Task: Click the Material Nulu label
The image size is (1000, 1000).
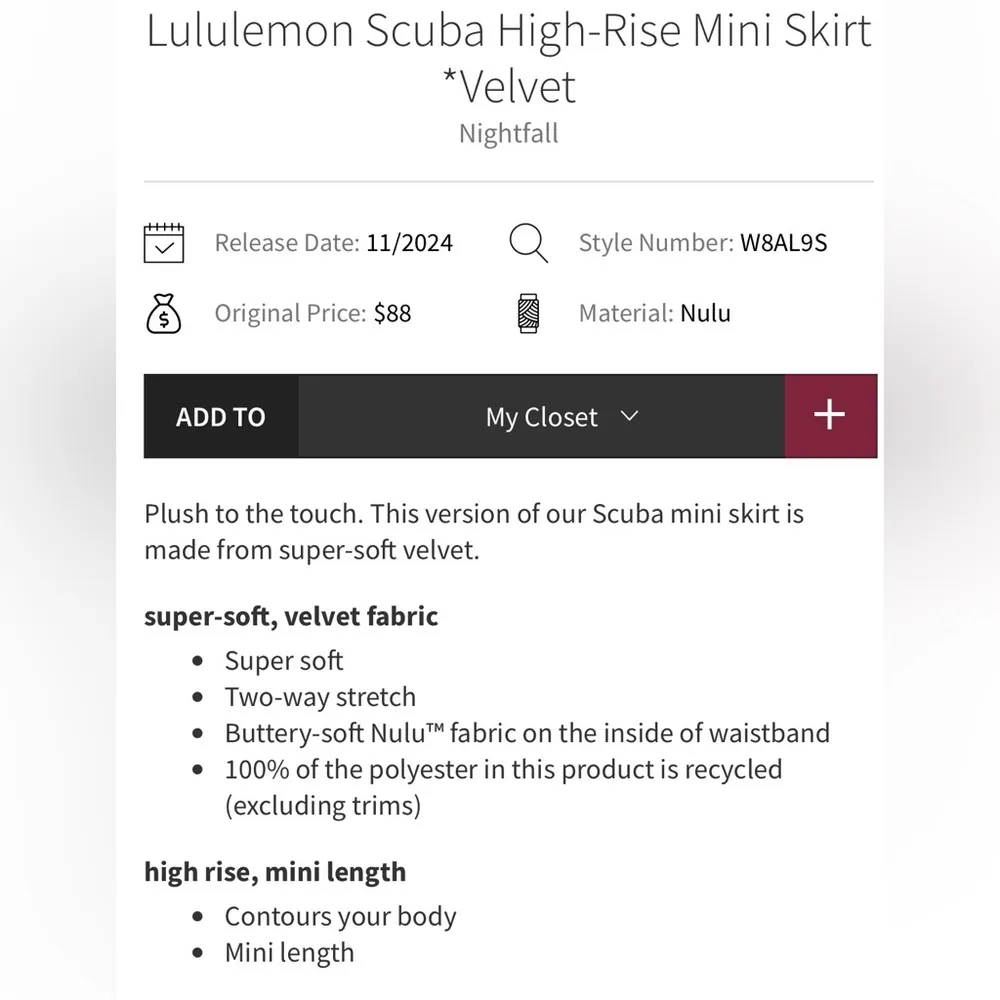Action: tap(654, 312)
